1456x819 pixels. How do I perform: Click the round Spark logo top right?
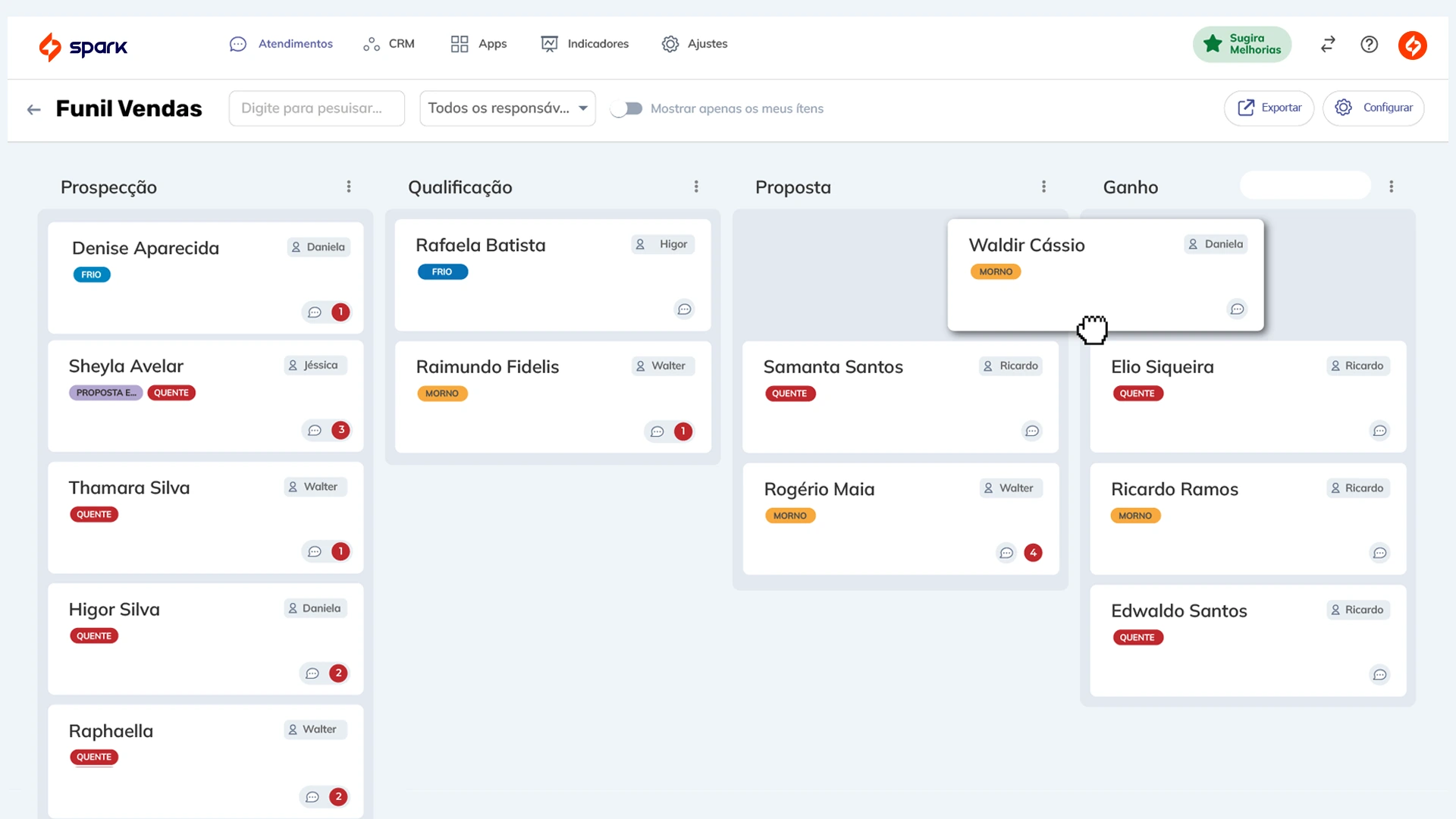pos(1412,45)
